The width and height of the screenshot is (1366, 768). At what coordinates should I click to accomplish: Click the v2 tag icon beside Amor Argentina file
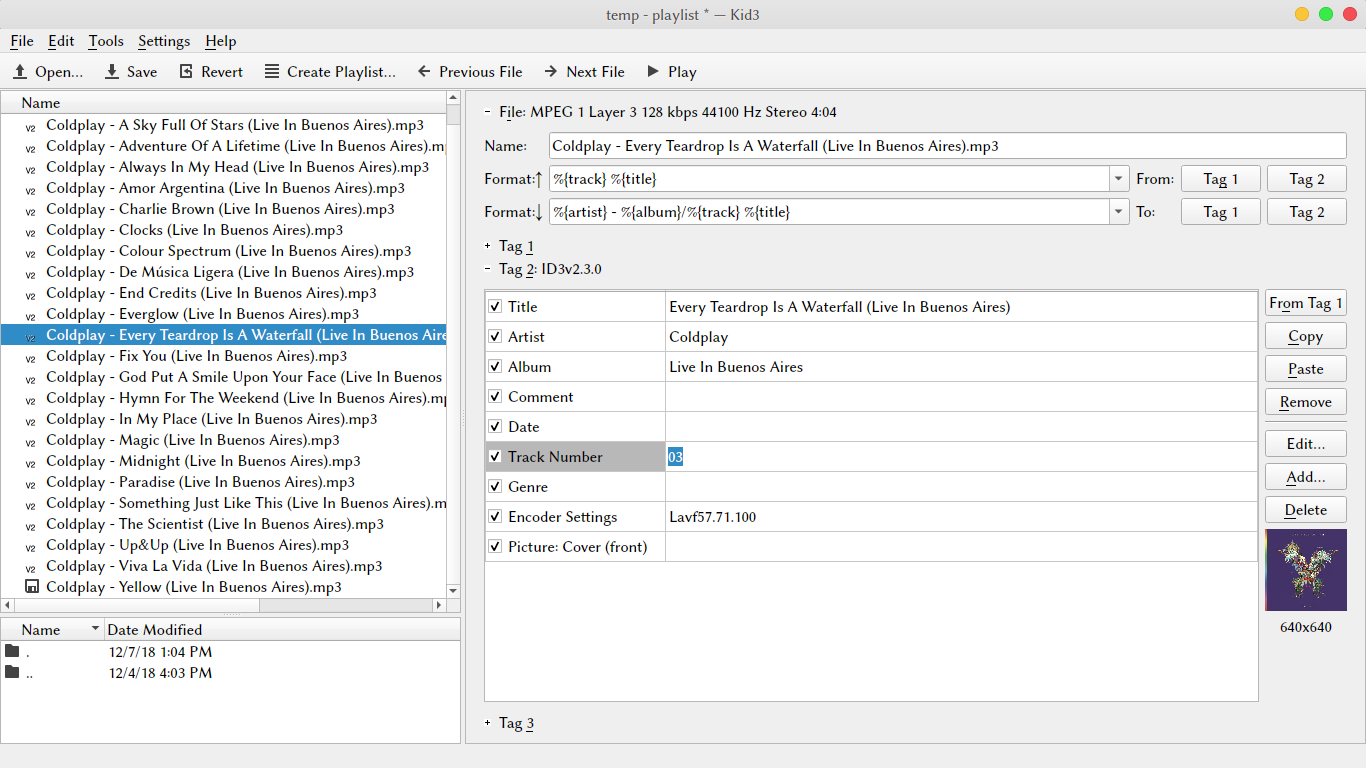(31, 190)
